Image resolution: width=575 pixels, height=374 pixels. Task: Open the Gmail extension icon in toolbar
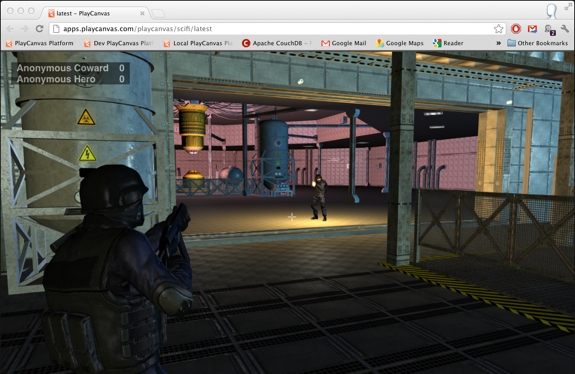coord(532,29)
